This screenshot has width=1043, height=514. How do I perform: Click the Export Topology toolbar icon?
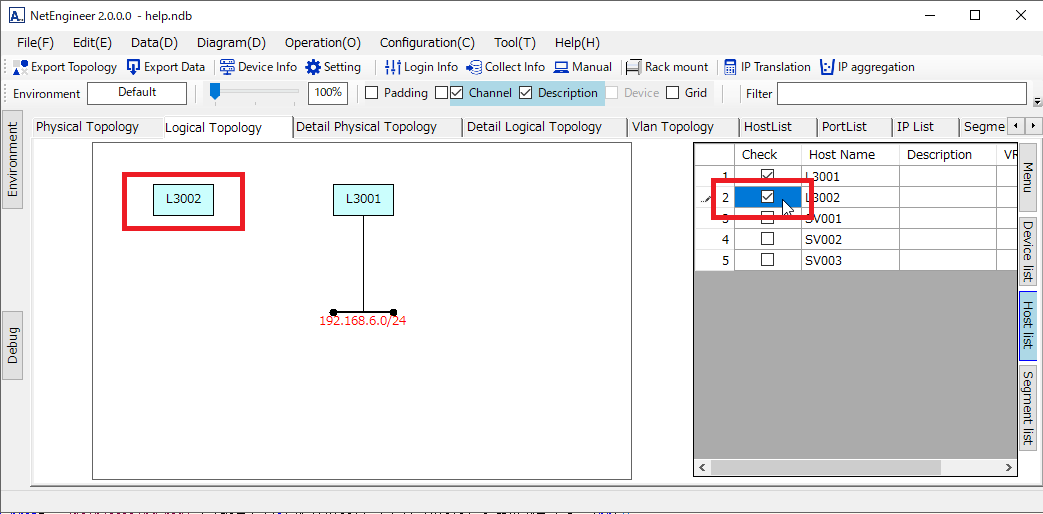pyautogui.click(x=21, y=67)
